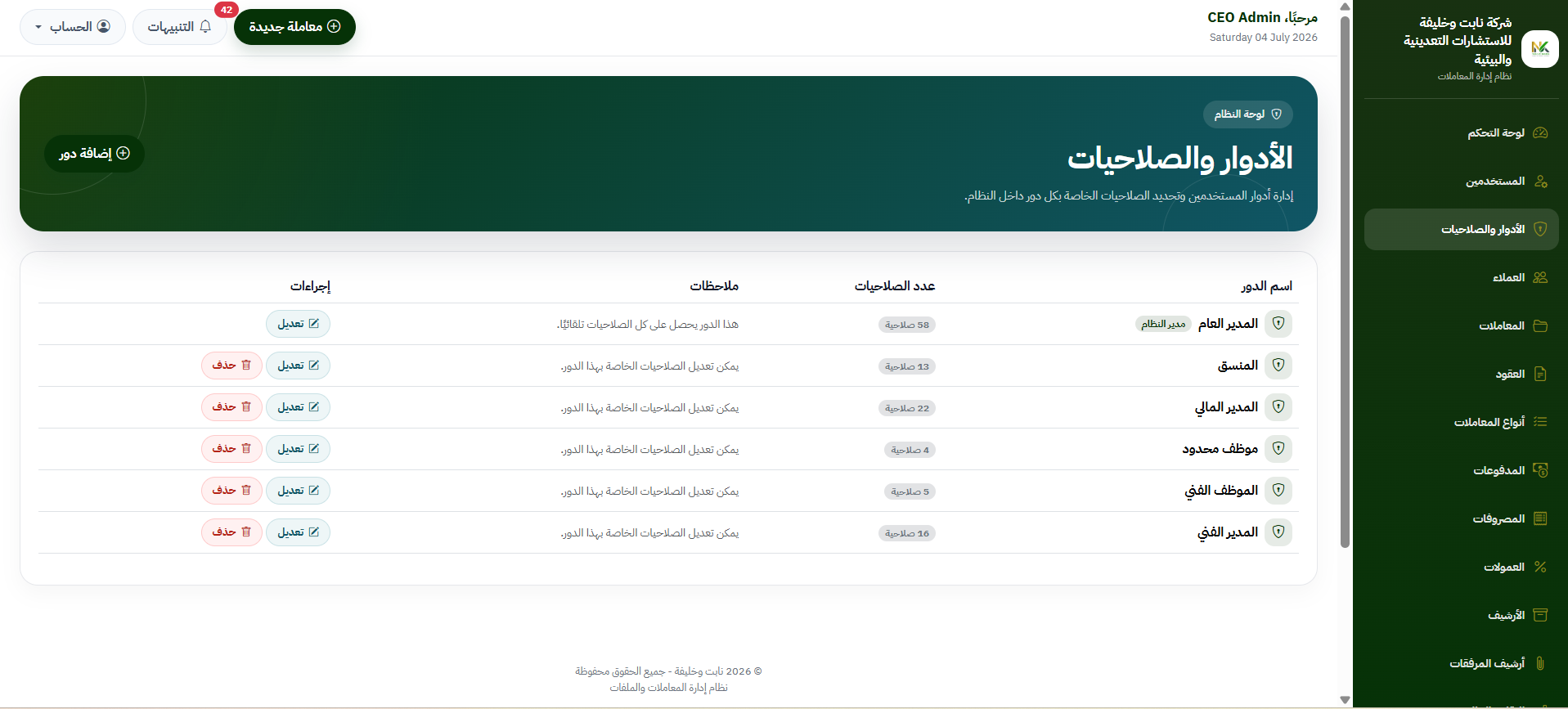Click the مدير النظام tag on المدير العام
Viewport: 1568px width, 709px height.
[1163, 325]
